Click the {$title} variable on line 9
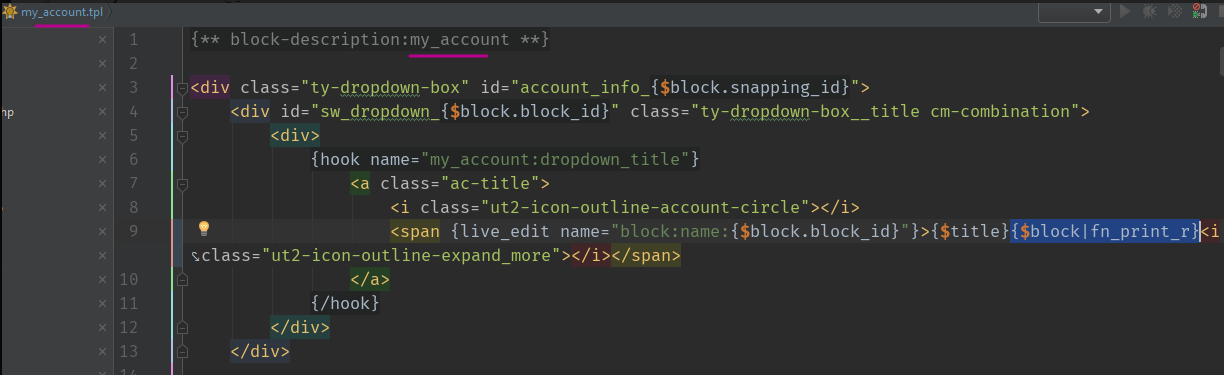 (x=969, y=232)
